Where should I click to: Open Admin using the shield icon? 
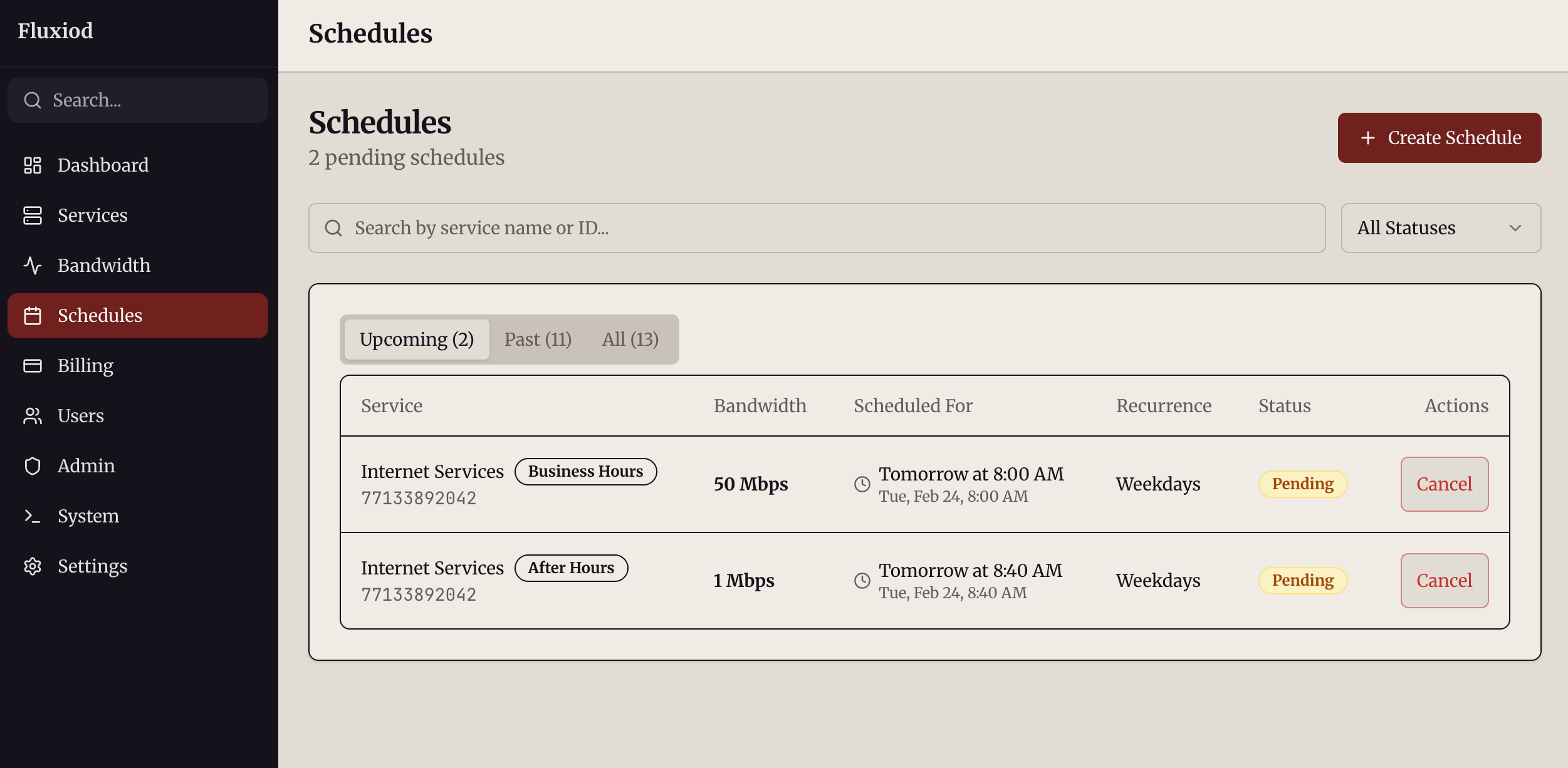tap(33, 465)
